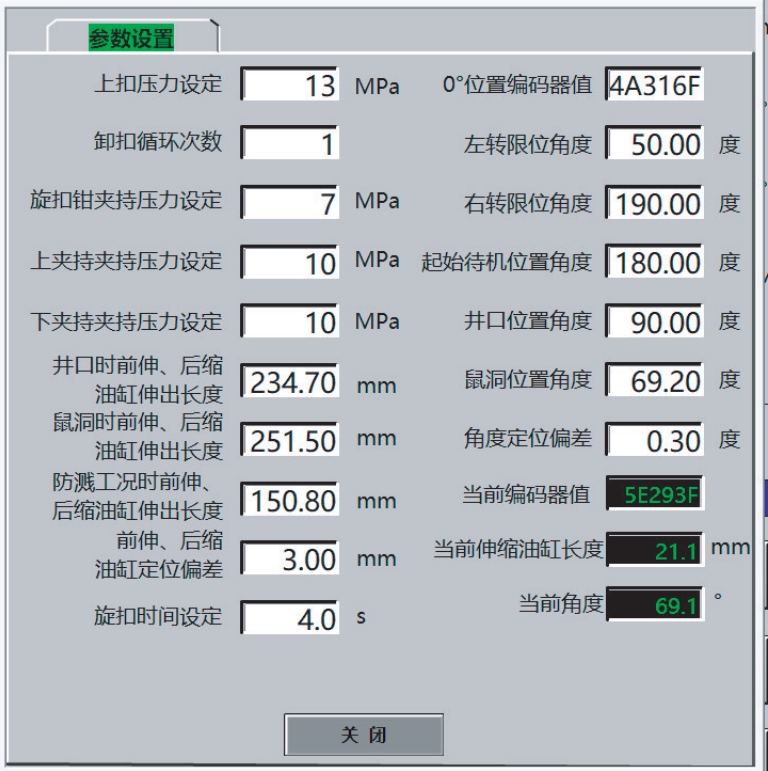Click the 上夹持夹持压力设定 label
This screenshot has width=768, height=771.
tap(126, 261)
